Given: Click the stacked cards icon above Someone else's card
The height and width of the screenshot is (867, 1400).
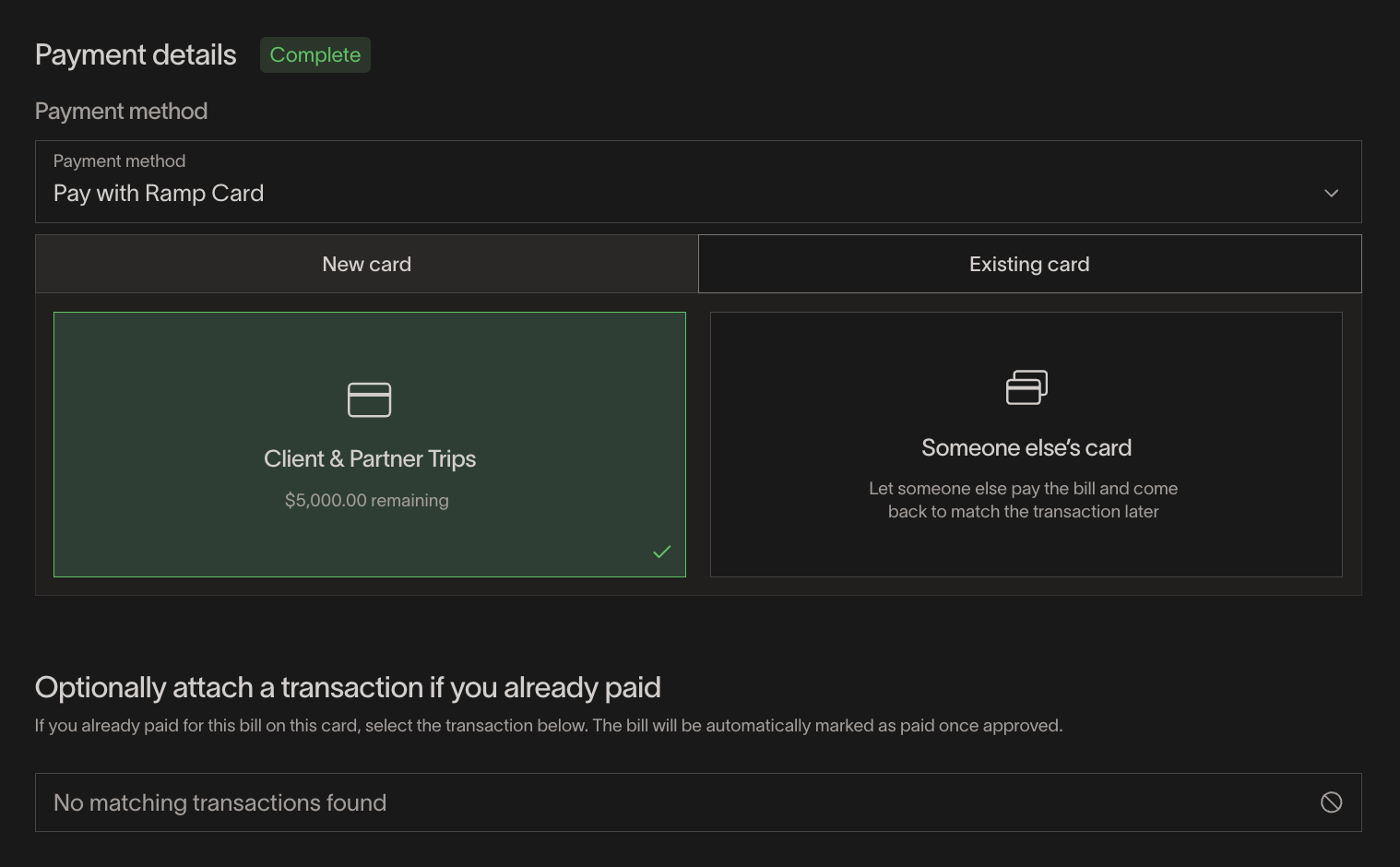Looking at the screenshot, I should click(1026, 387).
